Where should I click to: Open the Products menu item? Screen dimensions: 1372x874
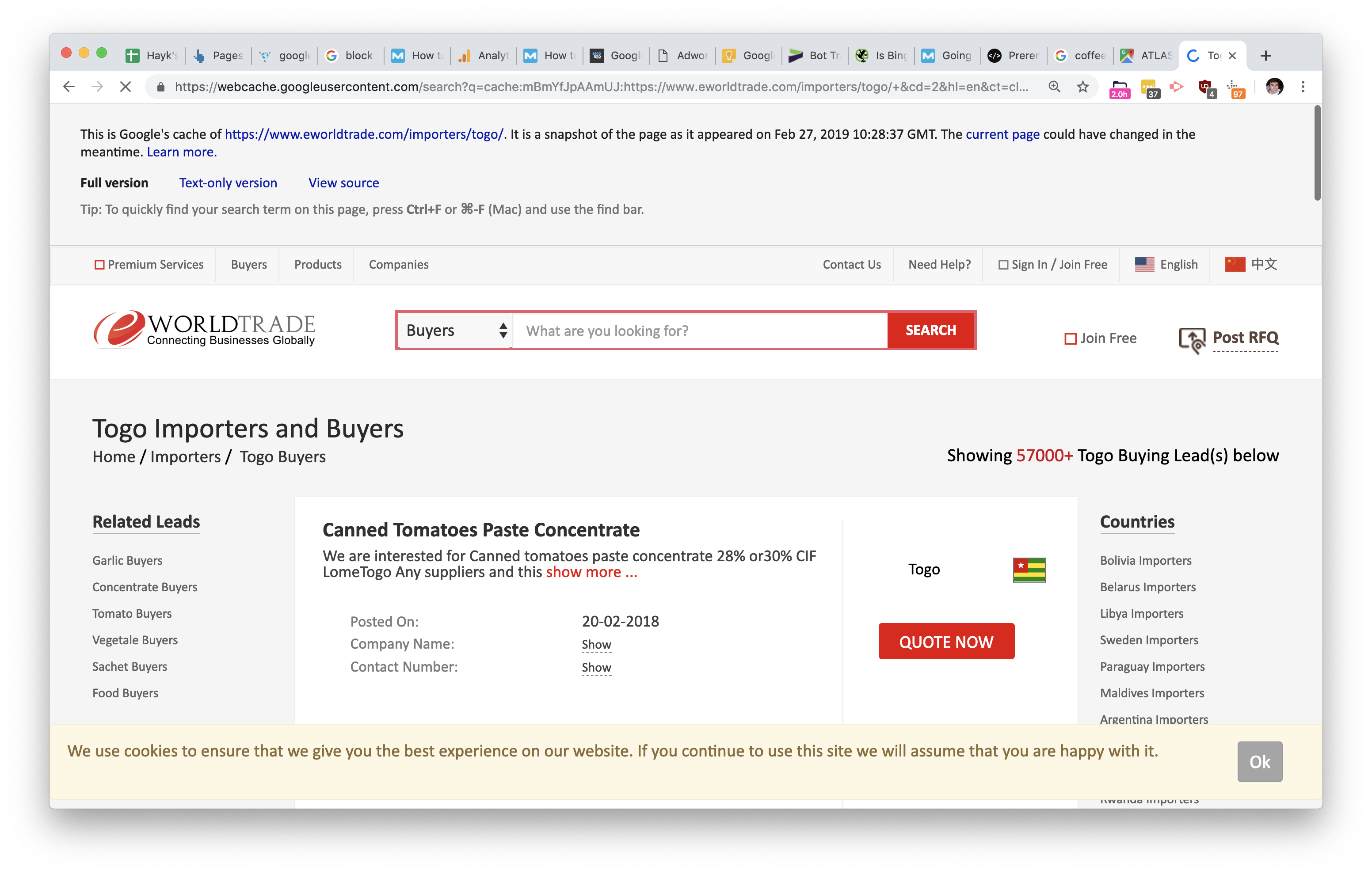pos(316,264)
